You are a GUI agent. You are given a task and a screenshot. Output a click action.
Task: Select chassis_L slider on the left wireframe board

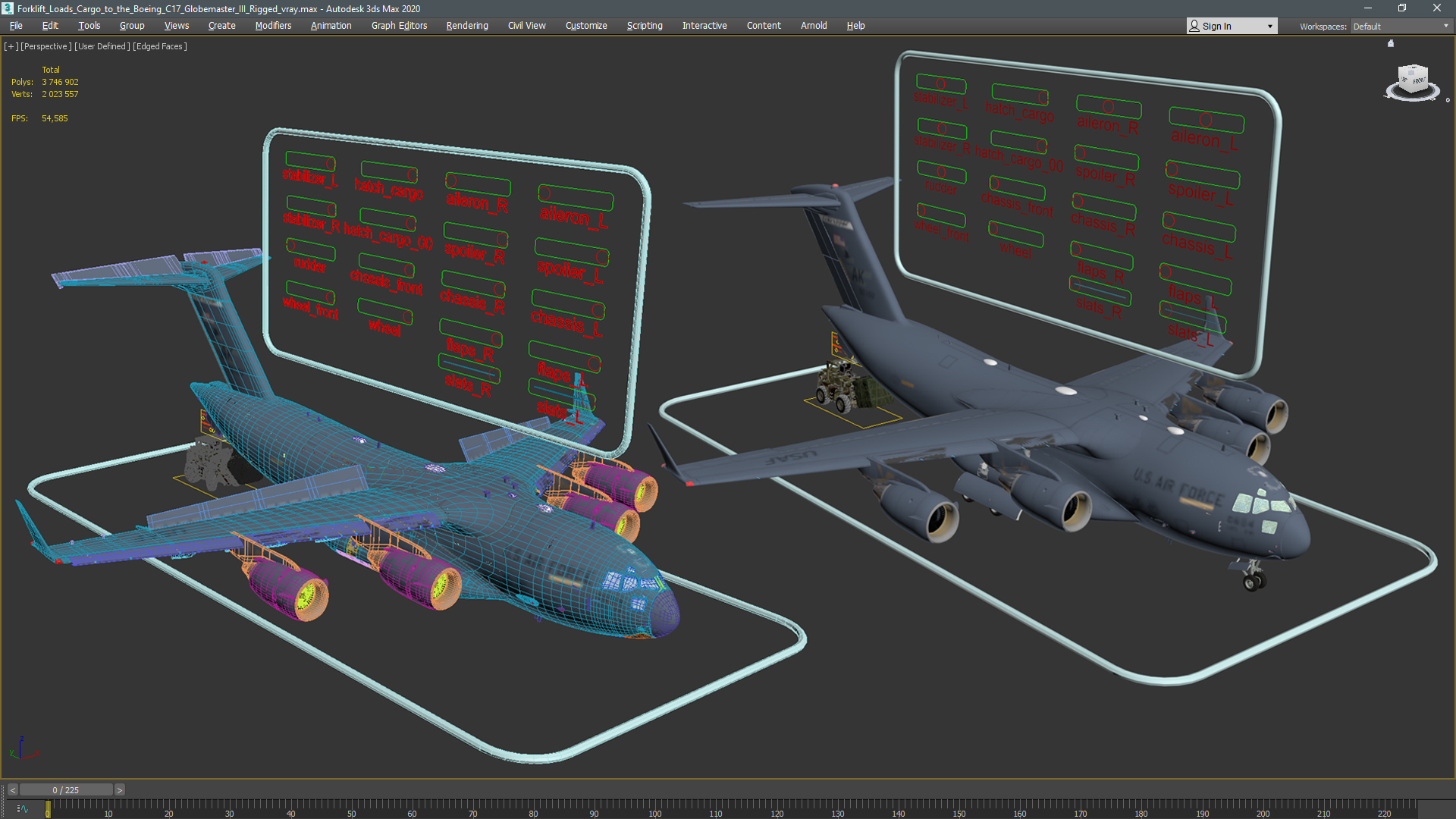tap(568, 304)
